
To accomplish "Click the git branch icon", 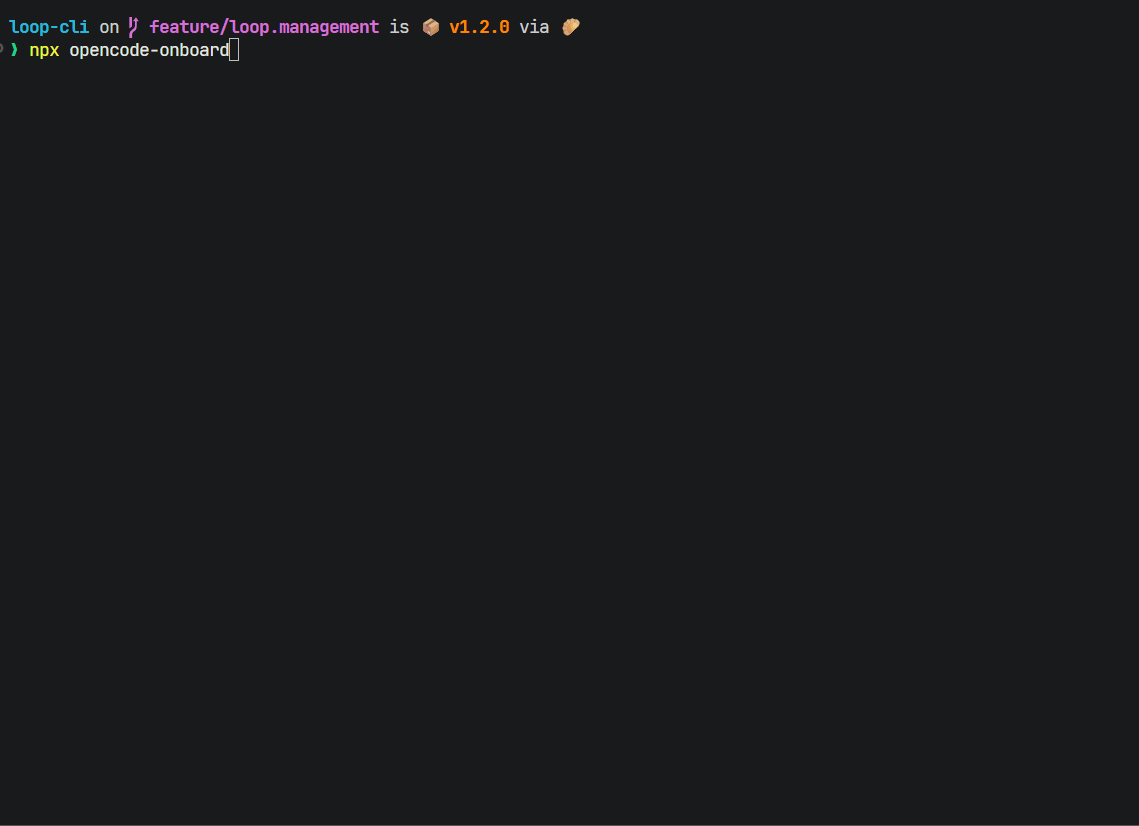I will pyautogui.click(x=133, y=28).
